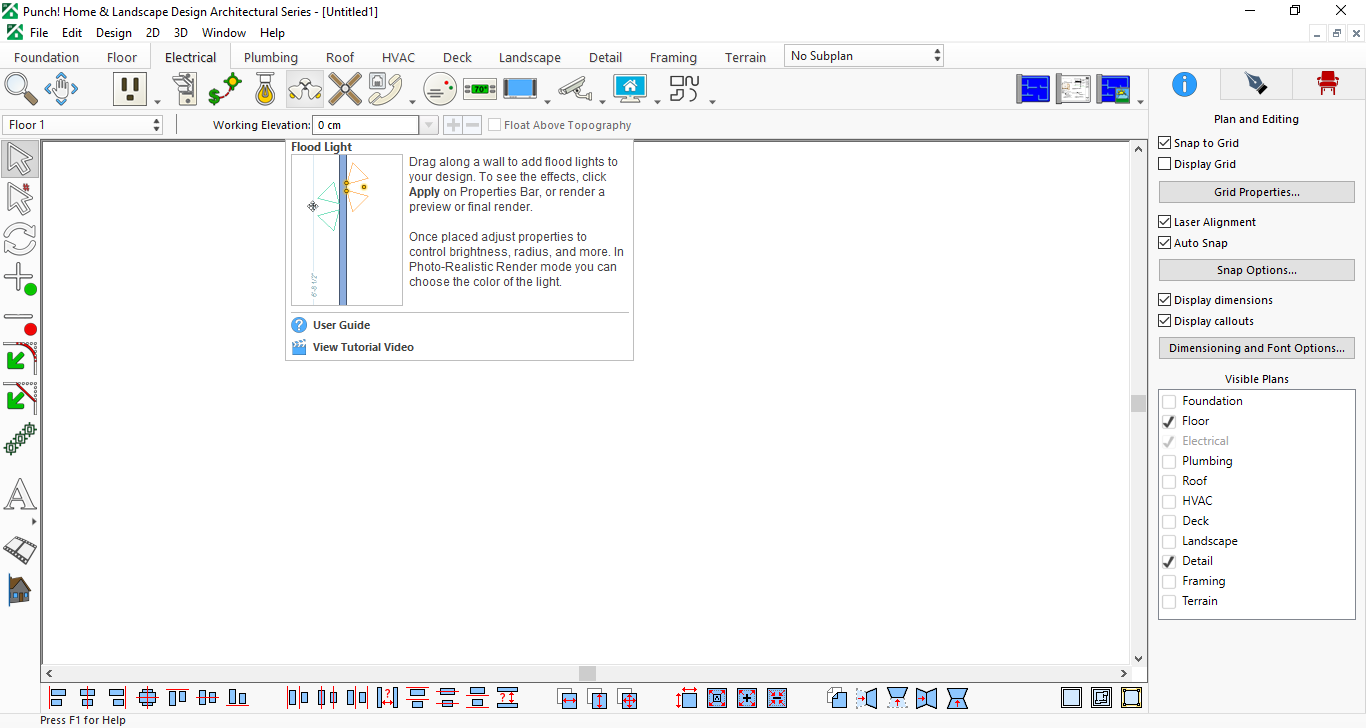The image size is (1366, 728).
Task: Open the Design menu
Action: [114, 33]
